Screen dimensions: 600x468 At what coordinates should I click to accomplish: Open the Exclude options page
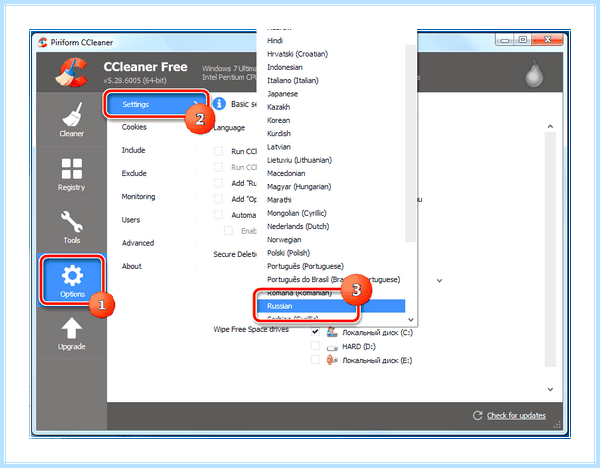point(134,173)
